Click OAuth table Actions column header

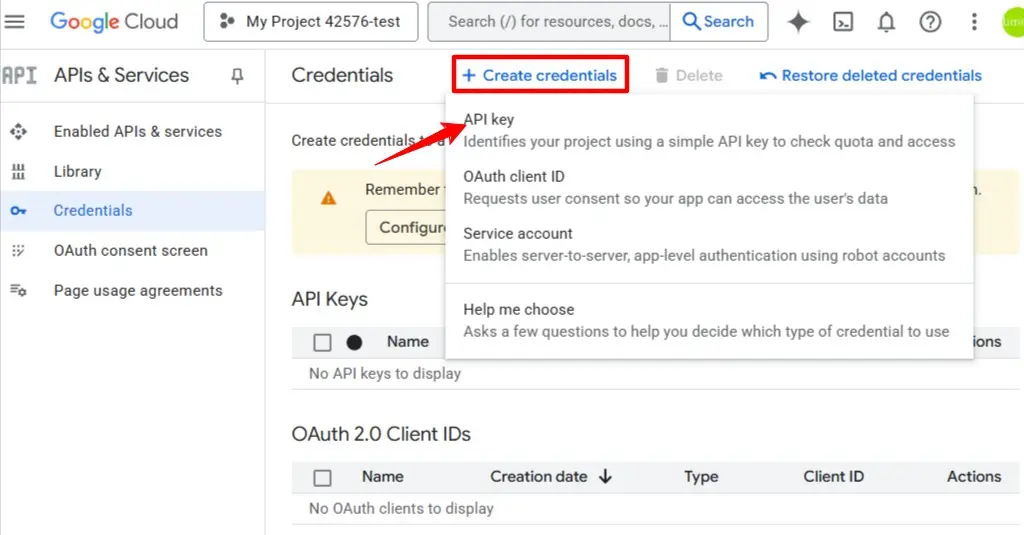click(974, 476)
